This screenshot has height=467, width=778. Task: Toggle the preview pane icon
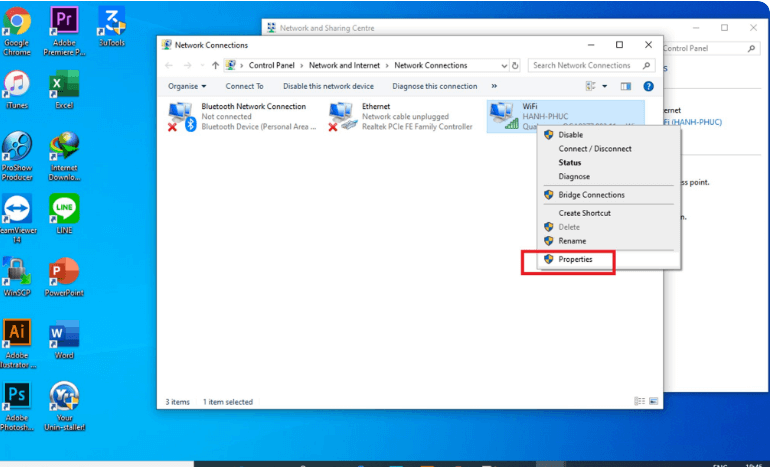click(626, 86)
